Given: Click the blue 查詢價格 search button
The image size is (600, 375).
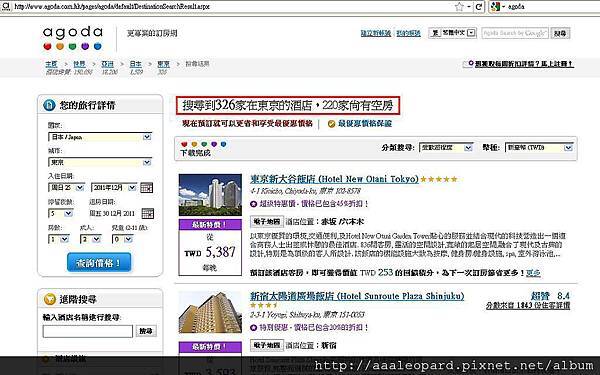Looking at the screenshot, I should coord(99,262).
